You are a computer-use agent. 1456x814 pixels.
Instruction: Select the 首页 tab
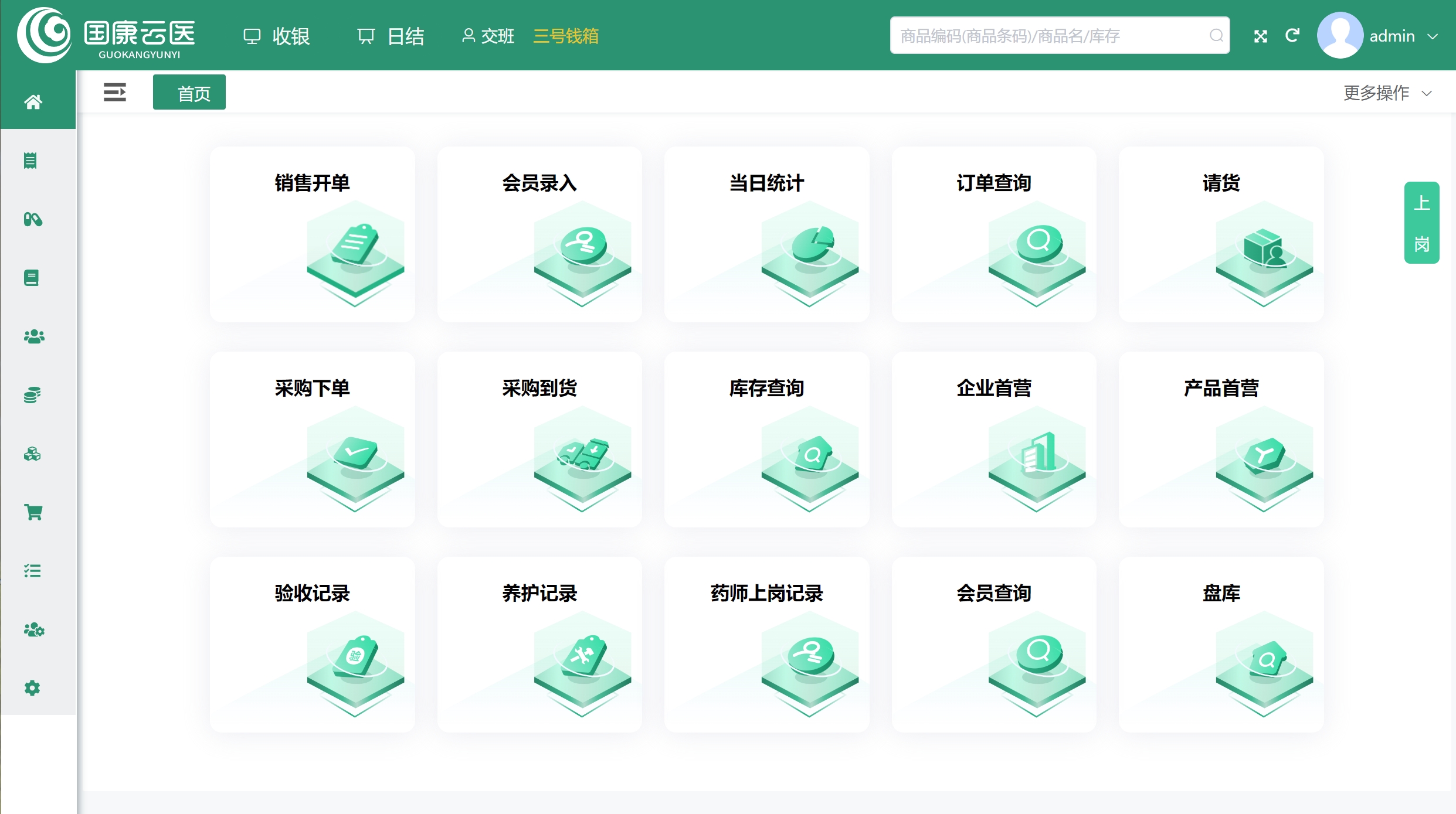click(189, 91)
